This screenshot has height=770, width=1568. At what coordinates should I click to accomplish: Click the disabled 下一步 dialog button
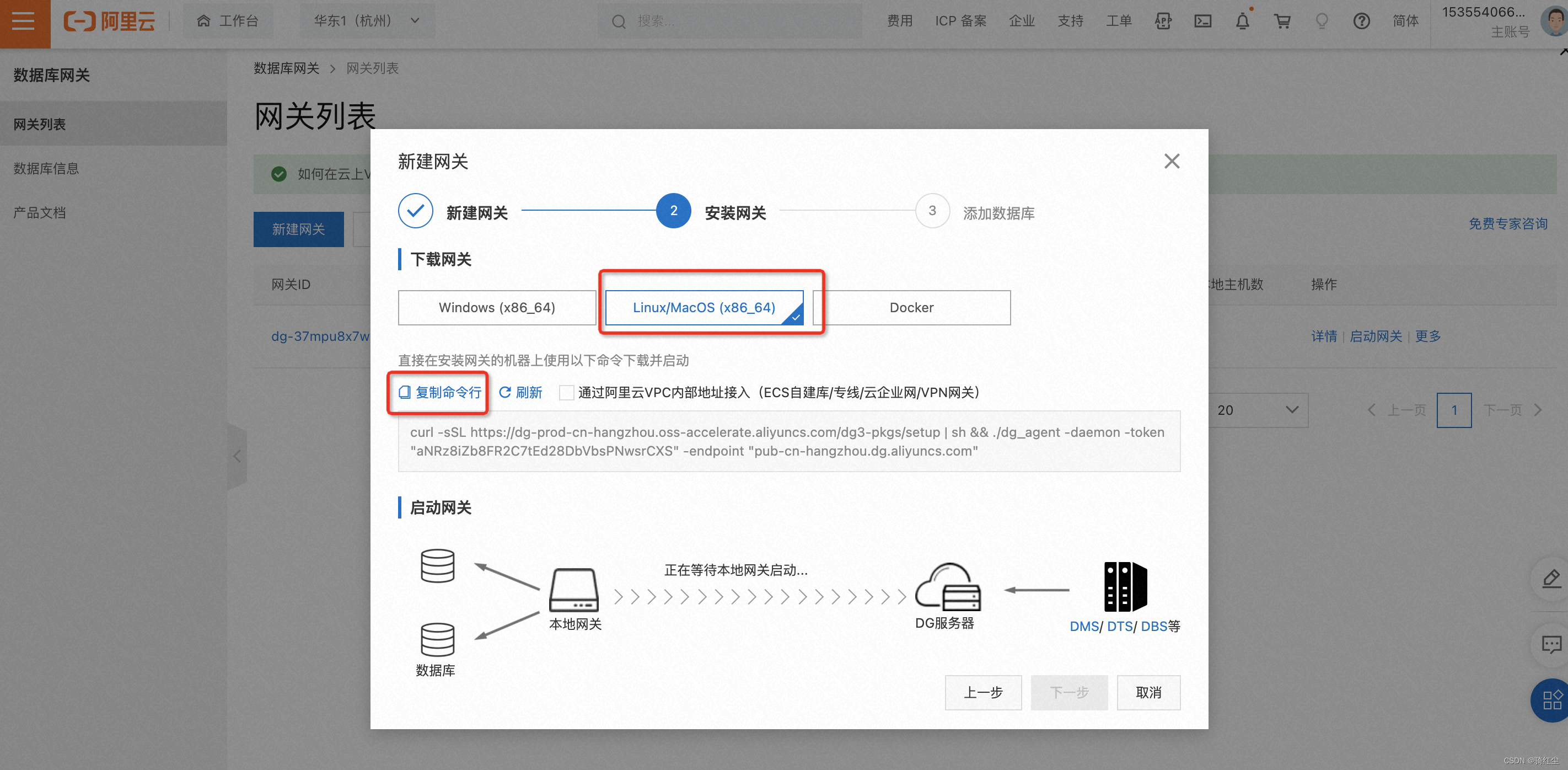click(1069, 693)
